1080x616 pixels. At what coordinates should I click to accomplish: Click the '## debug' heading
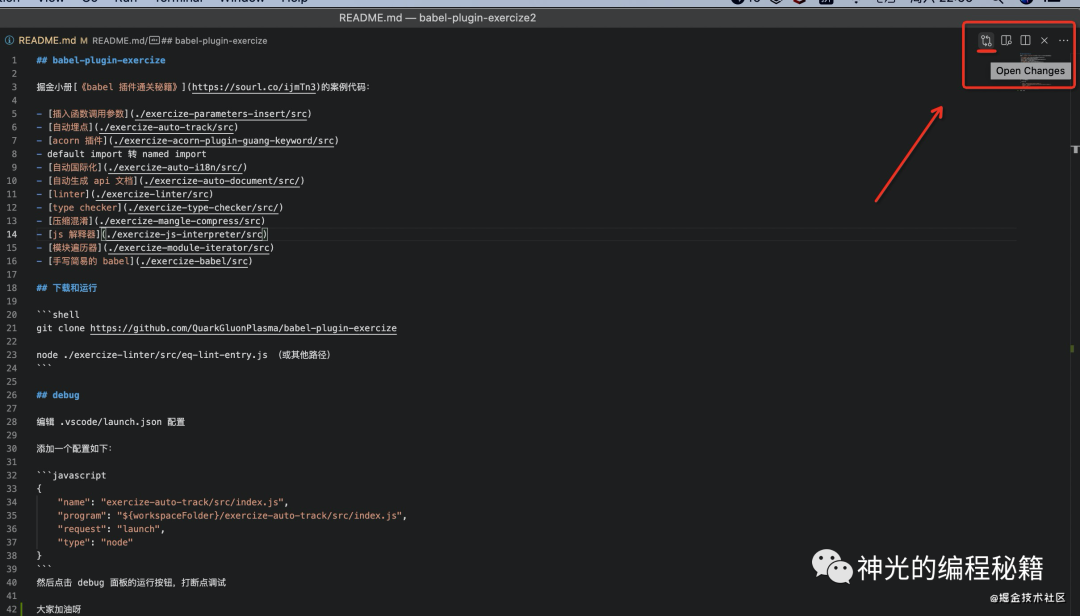(58, 396)
